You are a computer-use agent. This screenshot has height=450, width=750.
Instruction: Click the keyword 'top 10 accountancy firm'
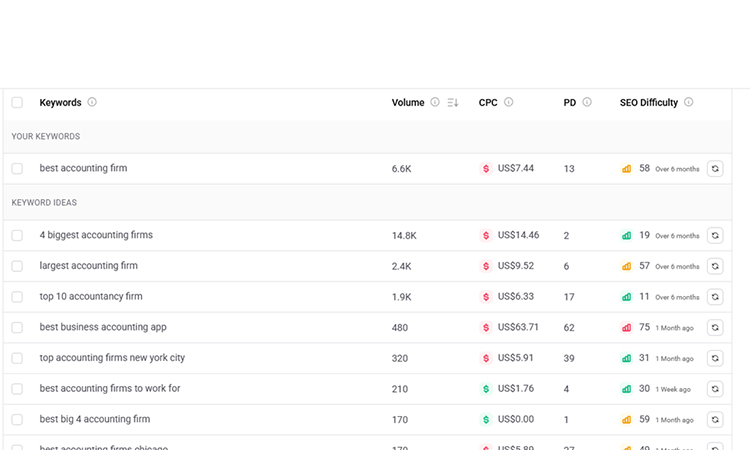(91, 296)
